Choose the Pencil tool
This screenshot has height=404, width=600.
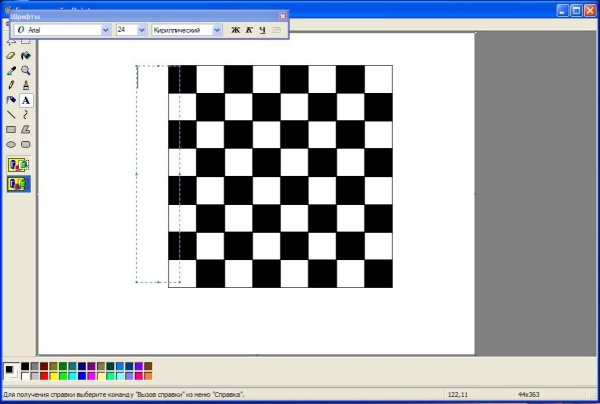(x=11, y=86)
